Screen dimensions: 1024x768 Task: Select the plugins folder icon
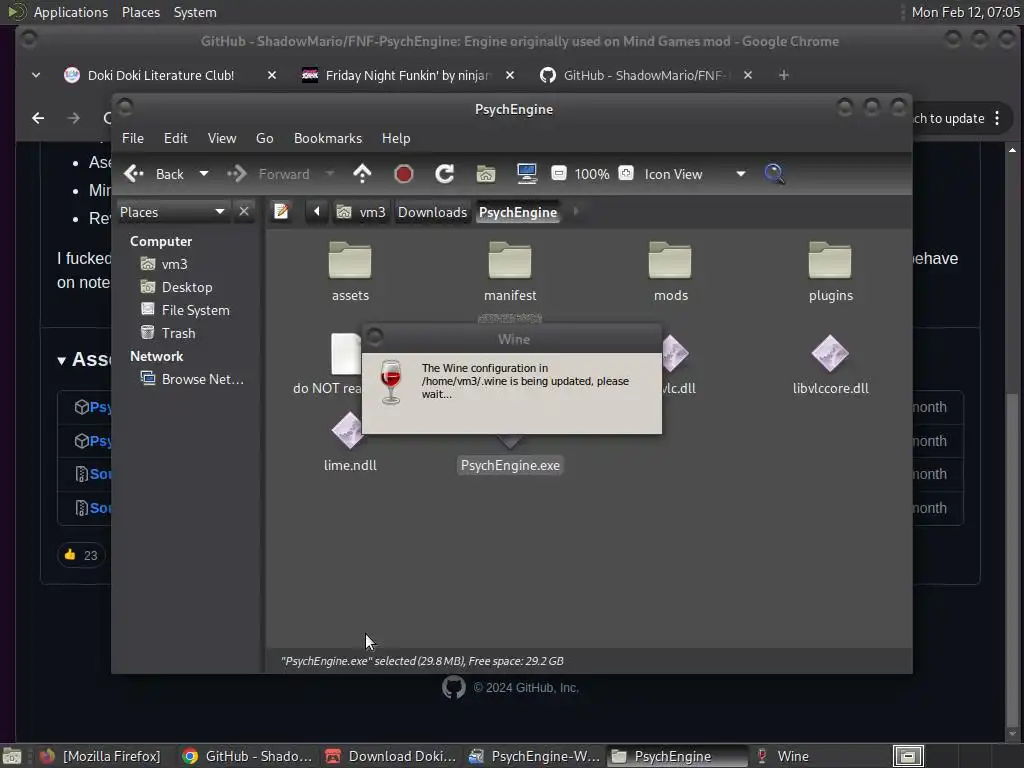(x=830, y=260)
